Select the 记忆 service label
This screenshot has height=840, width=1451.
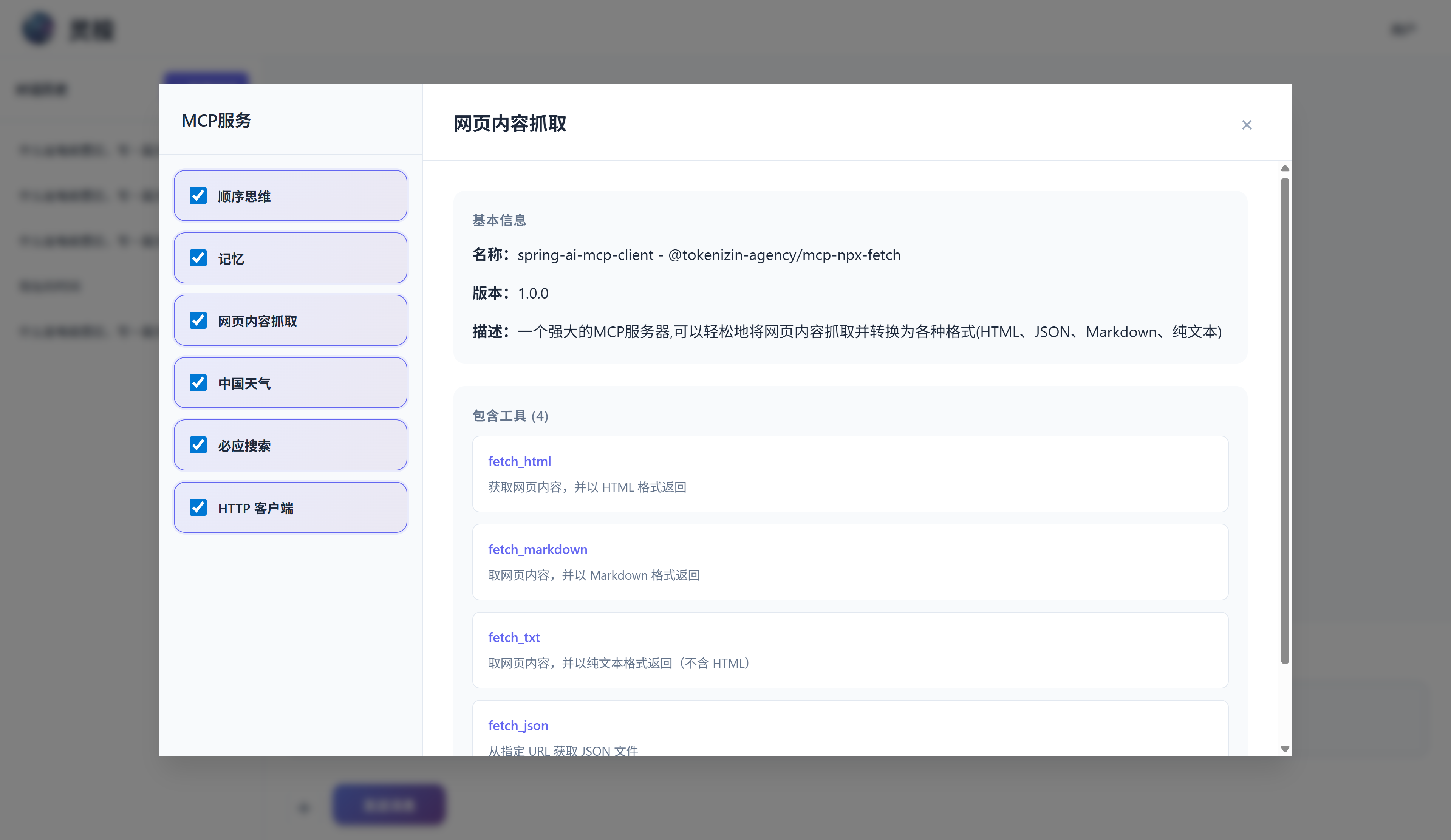(231, 258)
